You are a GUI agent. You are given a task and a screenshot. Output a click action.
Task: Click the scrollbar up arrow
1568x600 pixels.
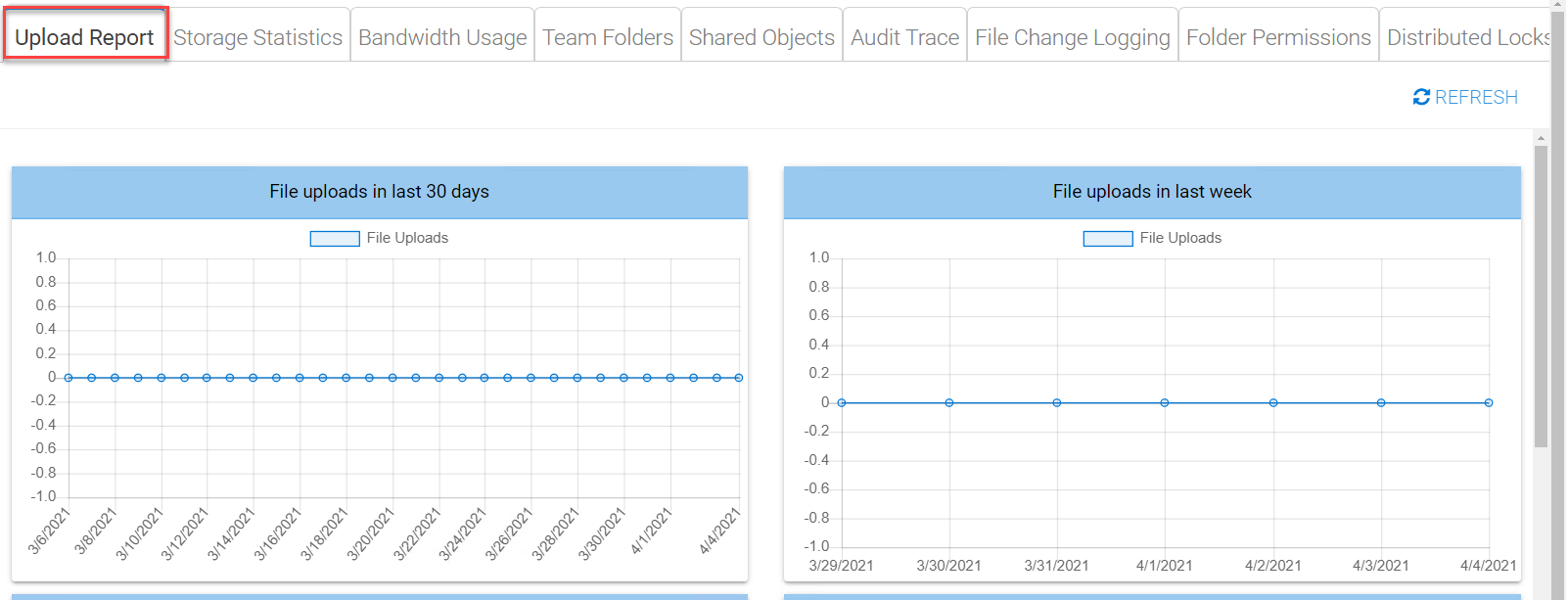[x=1541, y=138]
